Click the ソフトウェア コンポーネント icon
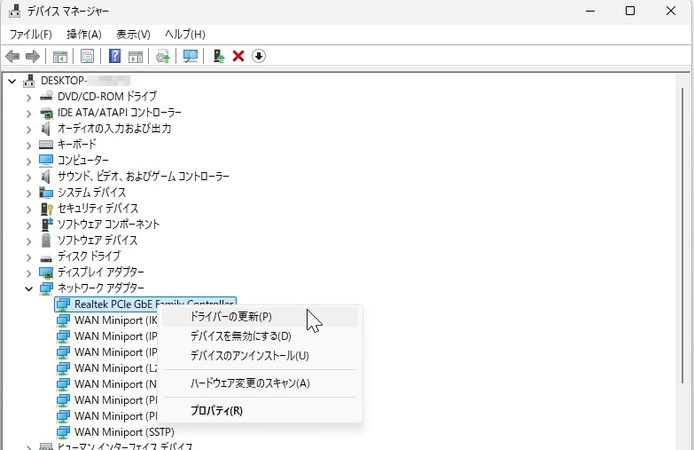Image resolution: width=694 pixels, height=450 pixels. pos(46,224)
